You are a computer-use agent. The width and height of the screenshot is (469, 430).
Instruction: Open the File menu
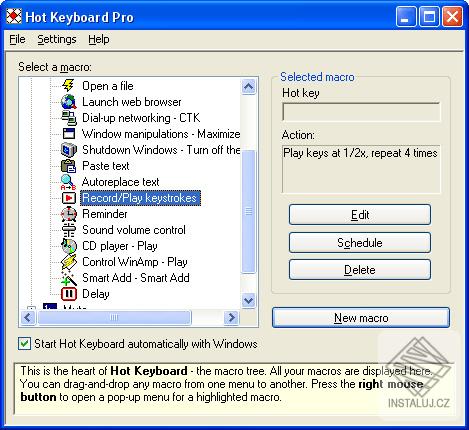click(x=17, y=39)
